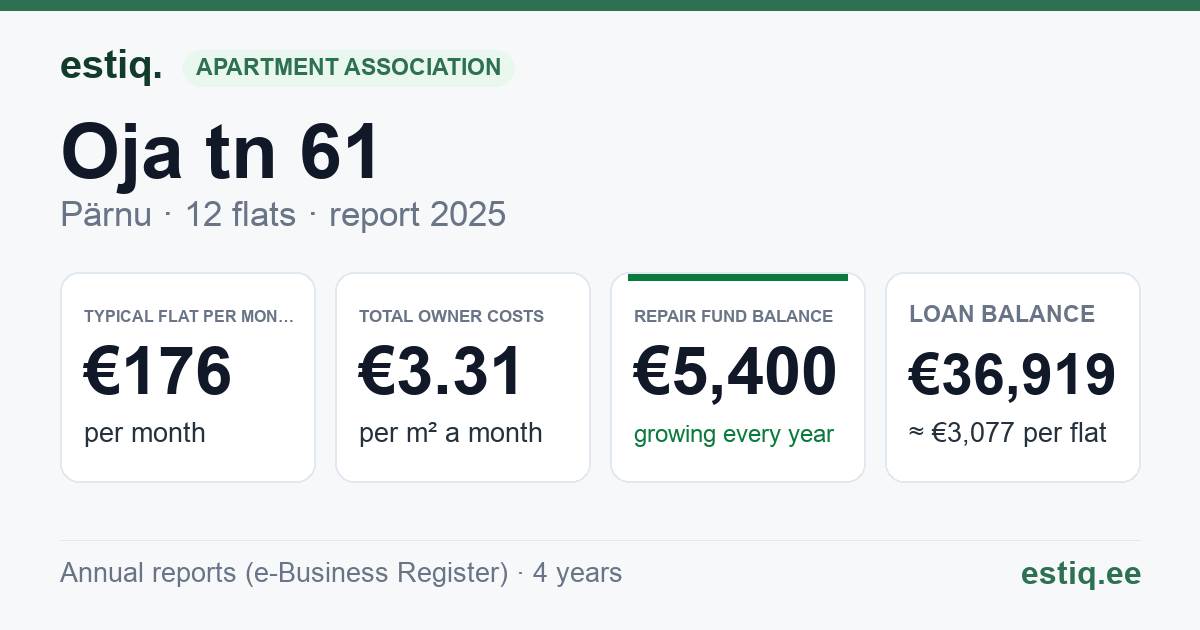Click the 'per month' caption under €176
The height and width of the screenshot is (630, 1200).
coord(145,433)
